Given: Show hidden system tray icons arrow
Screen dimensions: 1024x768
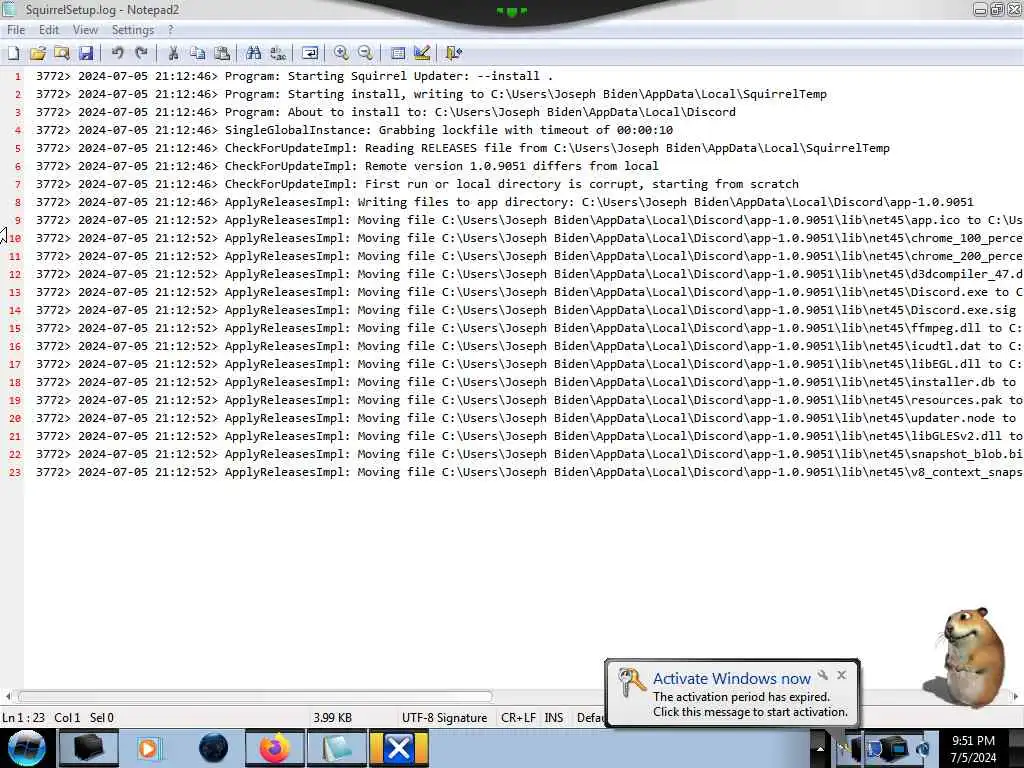Looking at the screenshot, I should pyautogui.click(x=820, y=749).
